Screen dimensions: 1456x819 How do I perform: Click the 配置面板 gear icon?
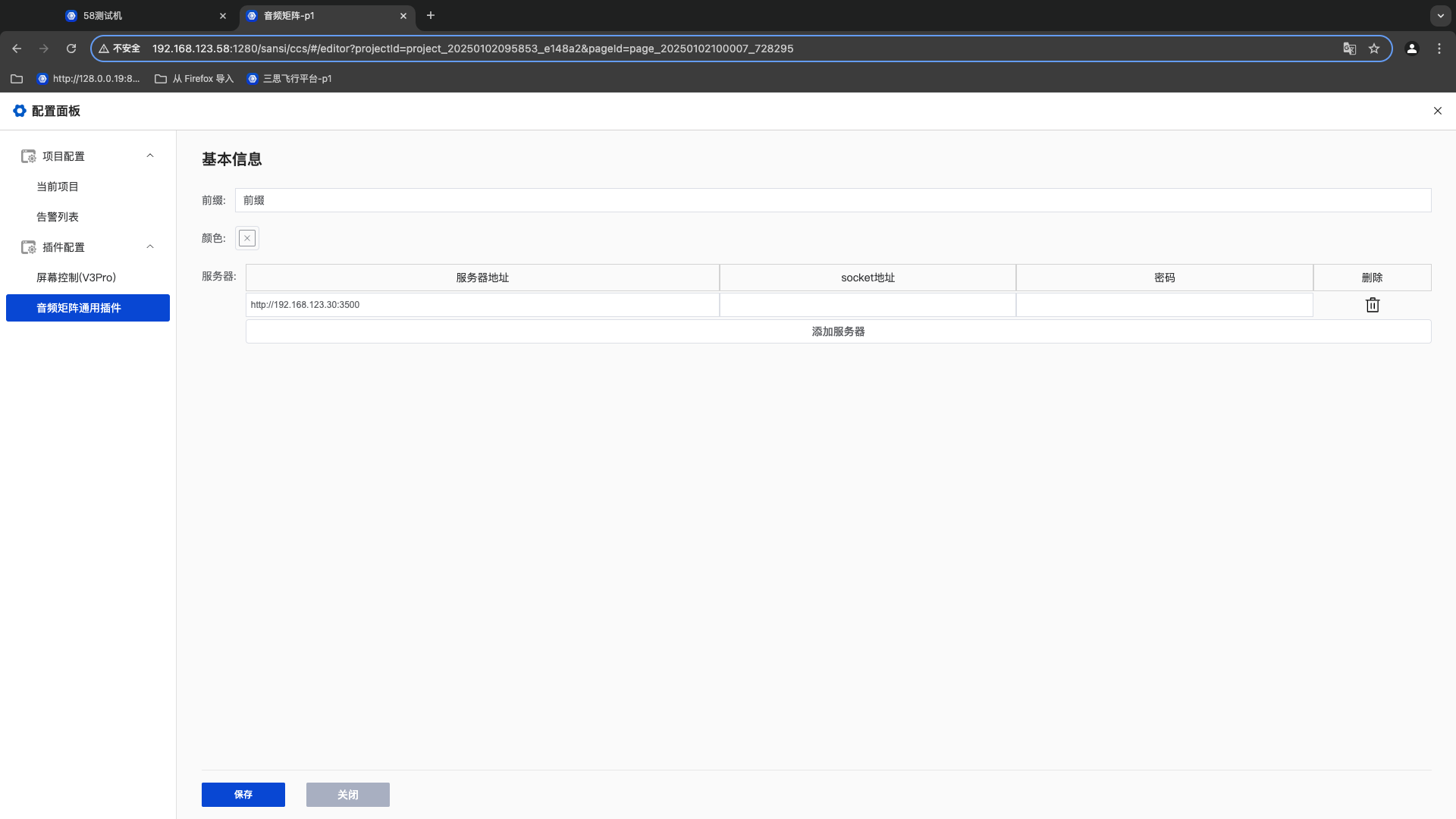pos(20,111)
